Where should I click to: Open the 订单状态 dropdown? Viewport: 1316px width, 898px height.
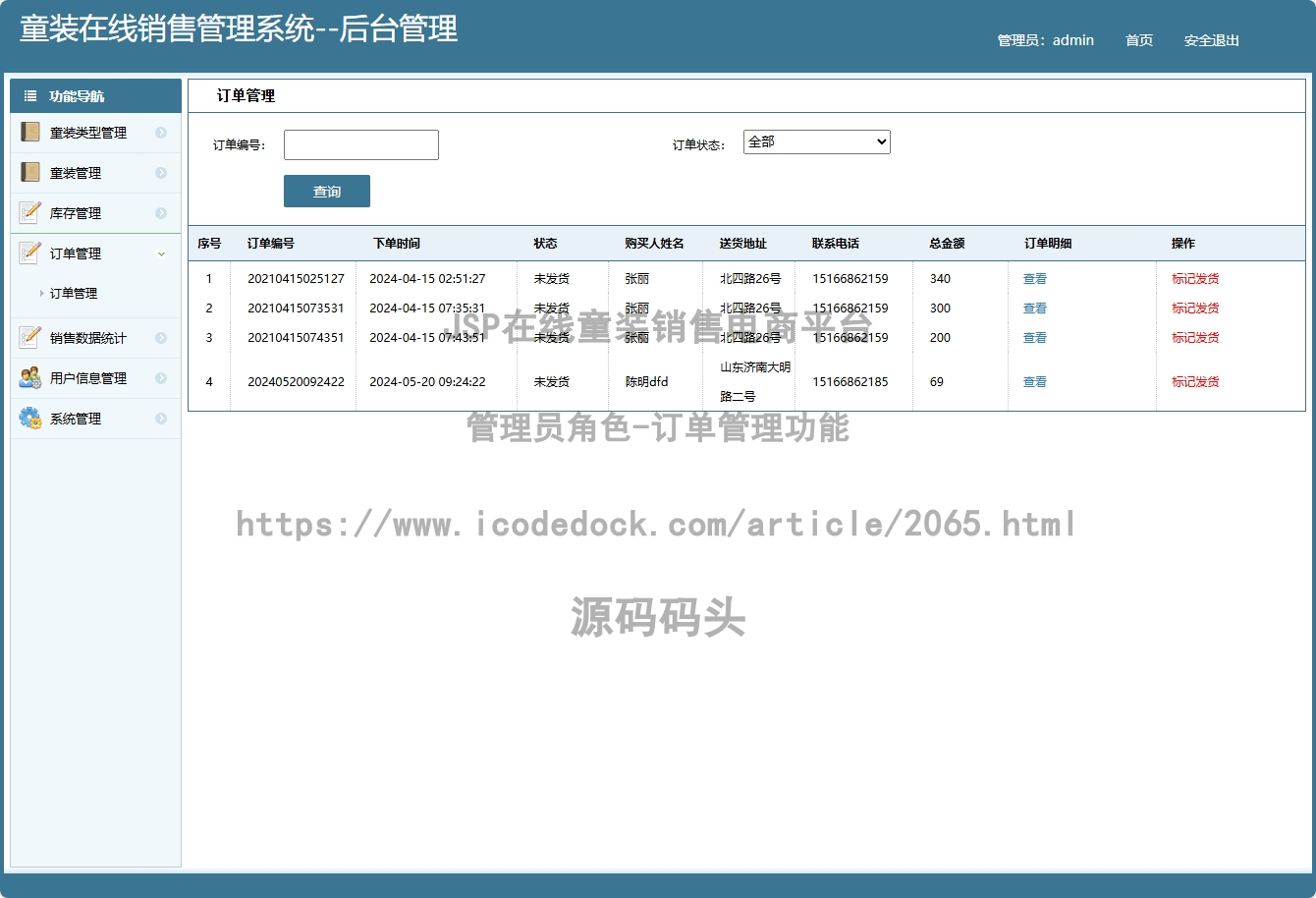(x=816, y=142)
